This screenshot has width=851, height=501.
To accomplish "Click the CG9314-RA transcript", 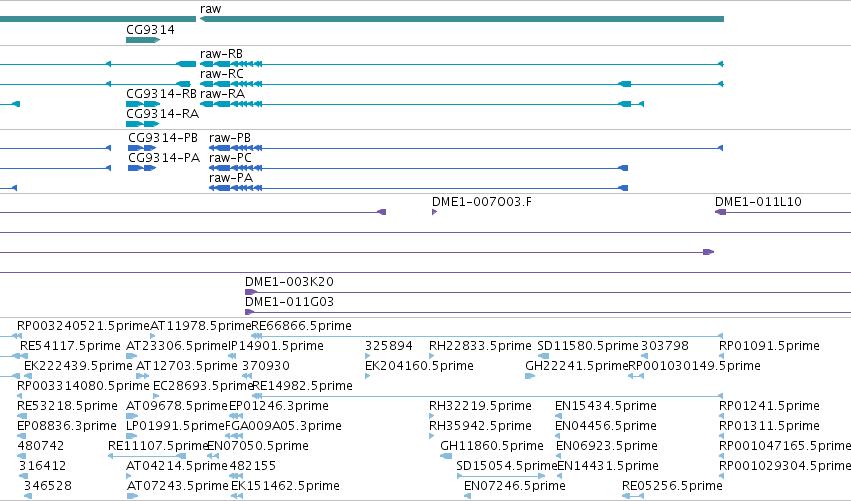I will click(142, 124).
